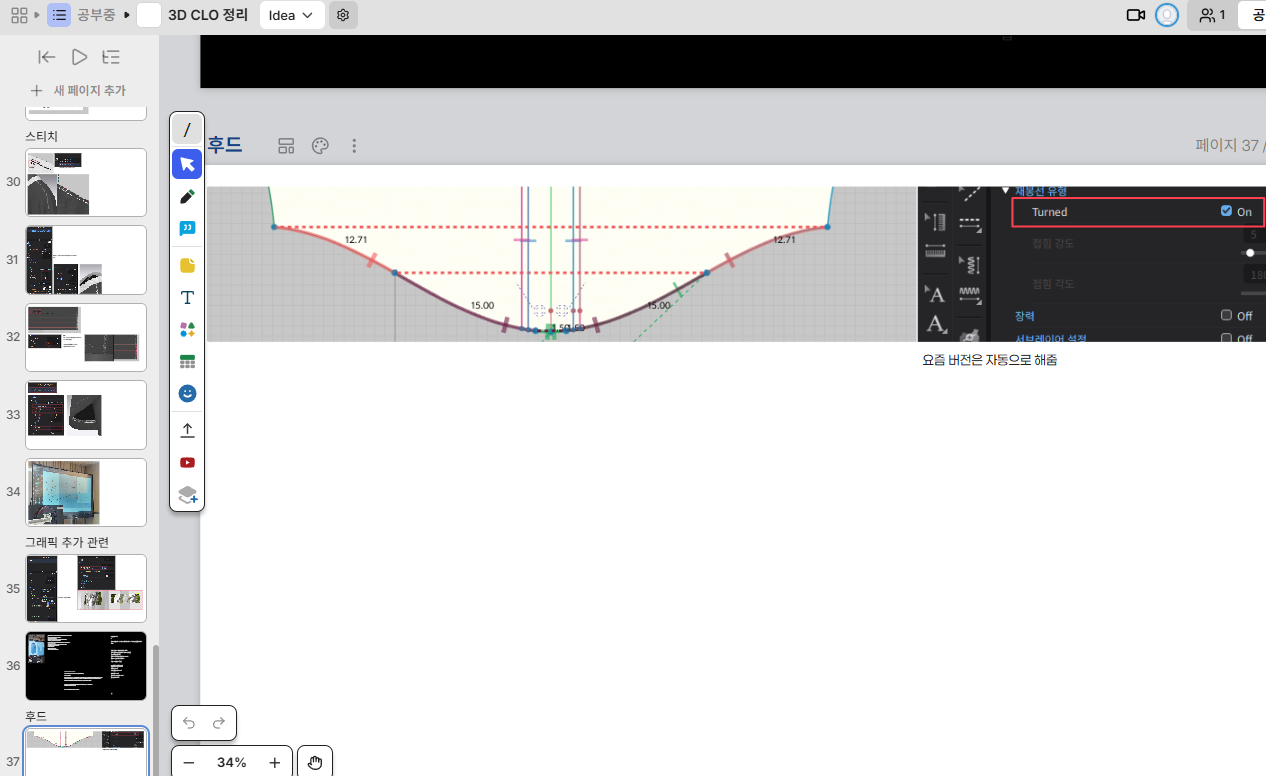Click the upload file icon
Screen dimensions: 1266x776
187,430
